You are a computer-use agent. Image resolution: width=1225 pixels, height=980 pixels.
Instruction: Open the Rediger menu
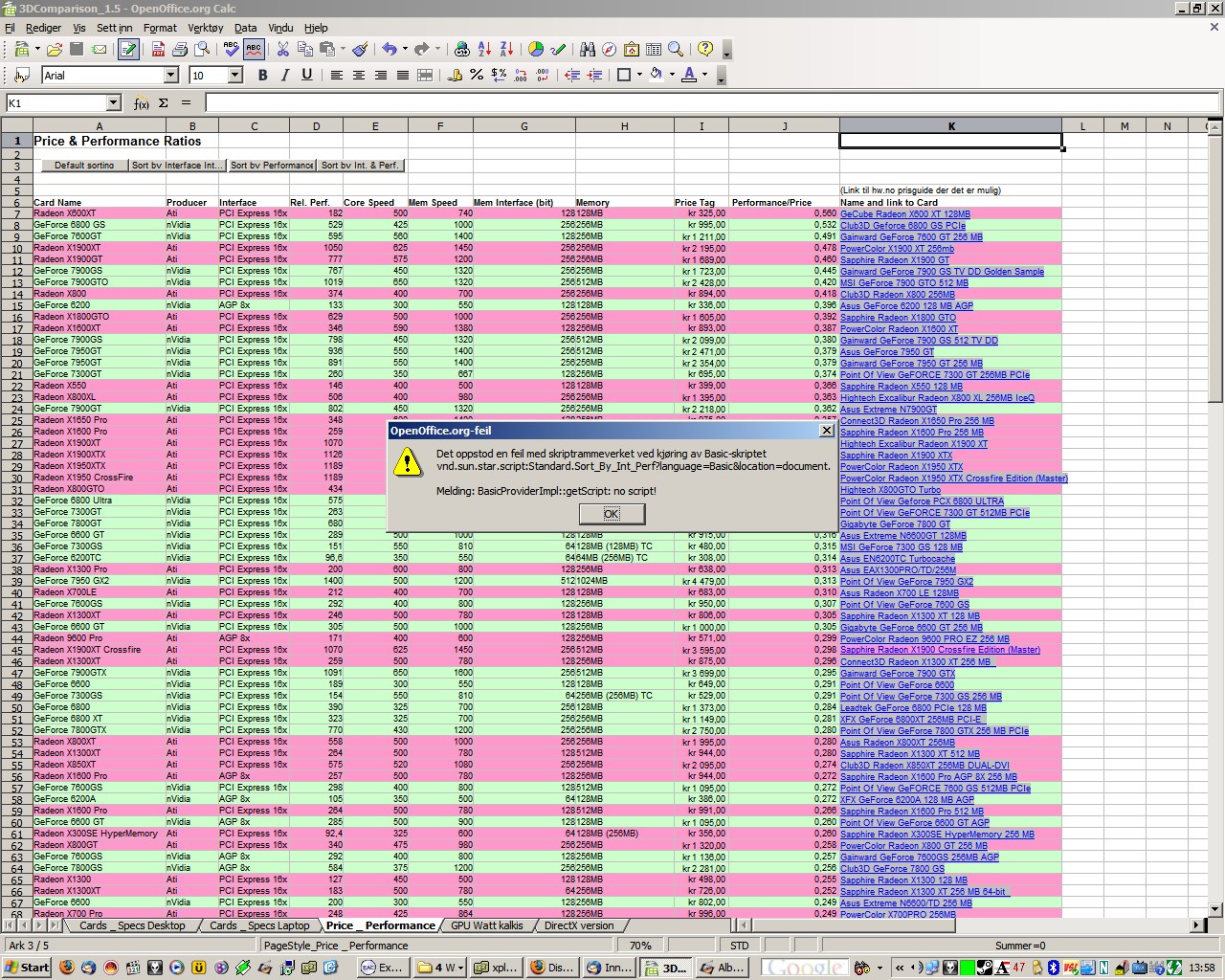(x=43, y=28)
